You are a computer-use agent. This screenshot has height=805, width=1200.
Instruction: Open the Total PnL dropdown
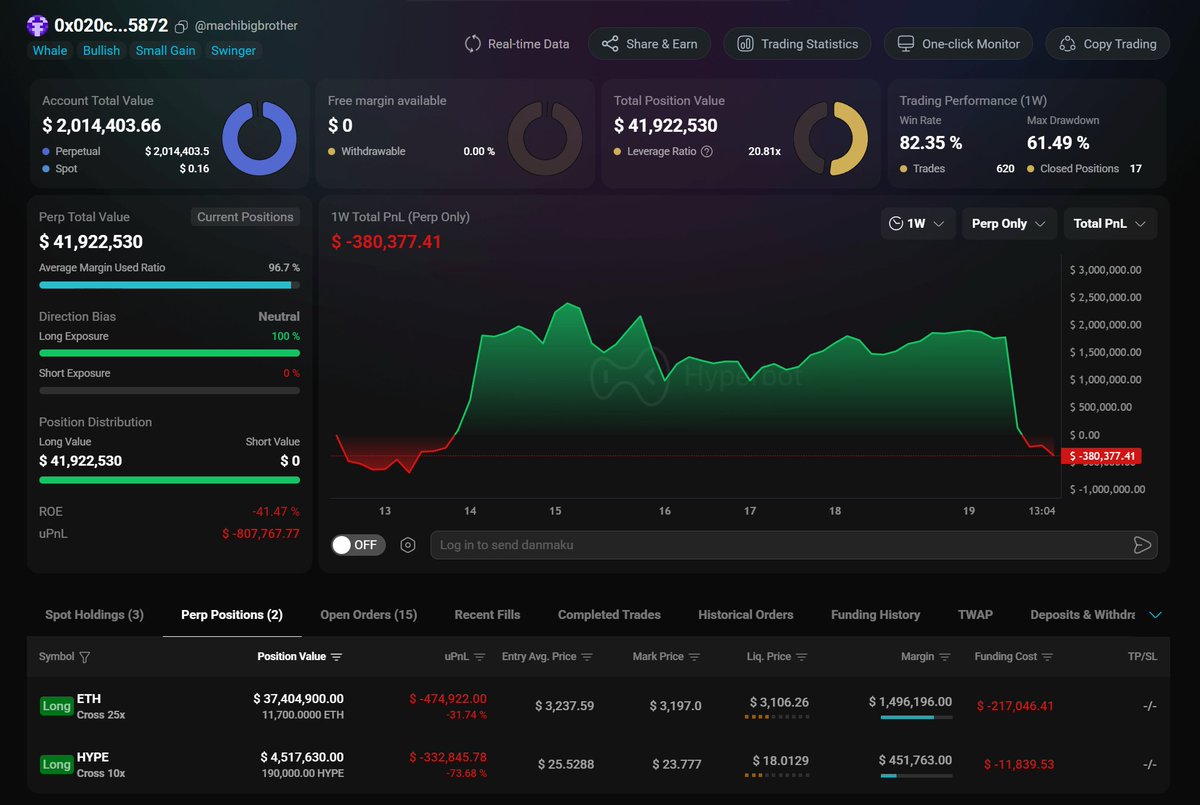click(1110, 223)
